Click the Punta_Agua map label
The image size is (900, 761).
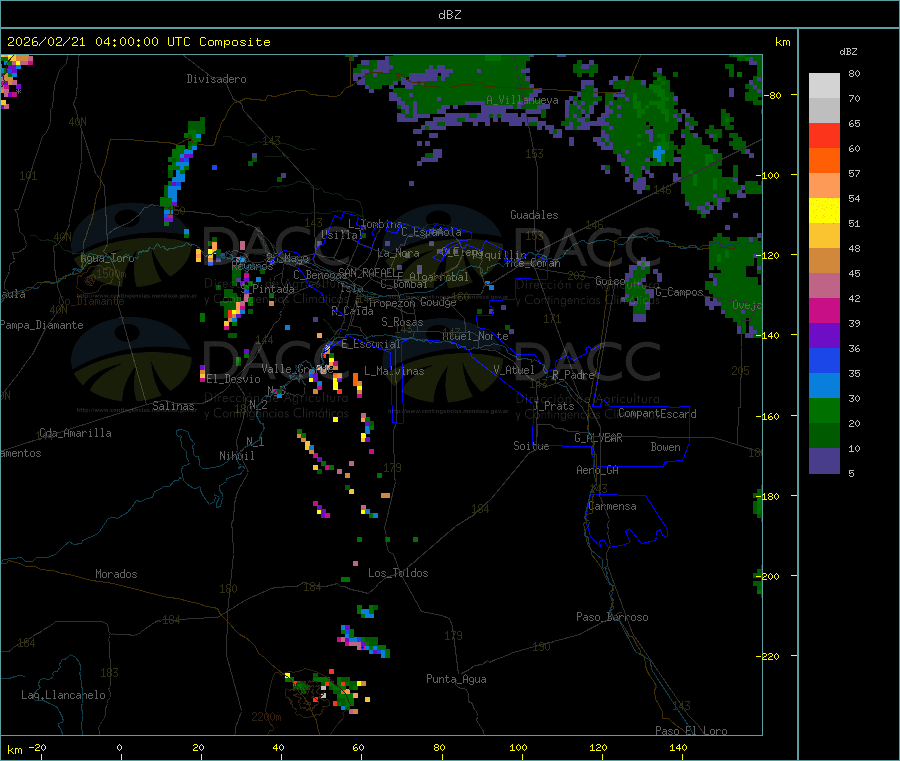pyautogui.click(x=456, y=680)
